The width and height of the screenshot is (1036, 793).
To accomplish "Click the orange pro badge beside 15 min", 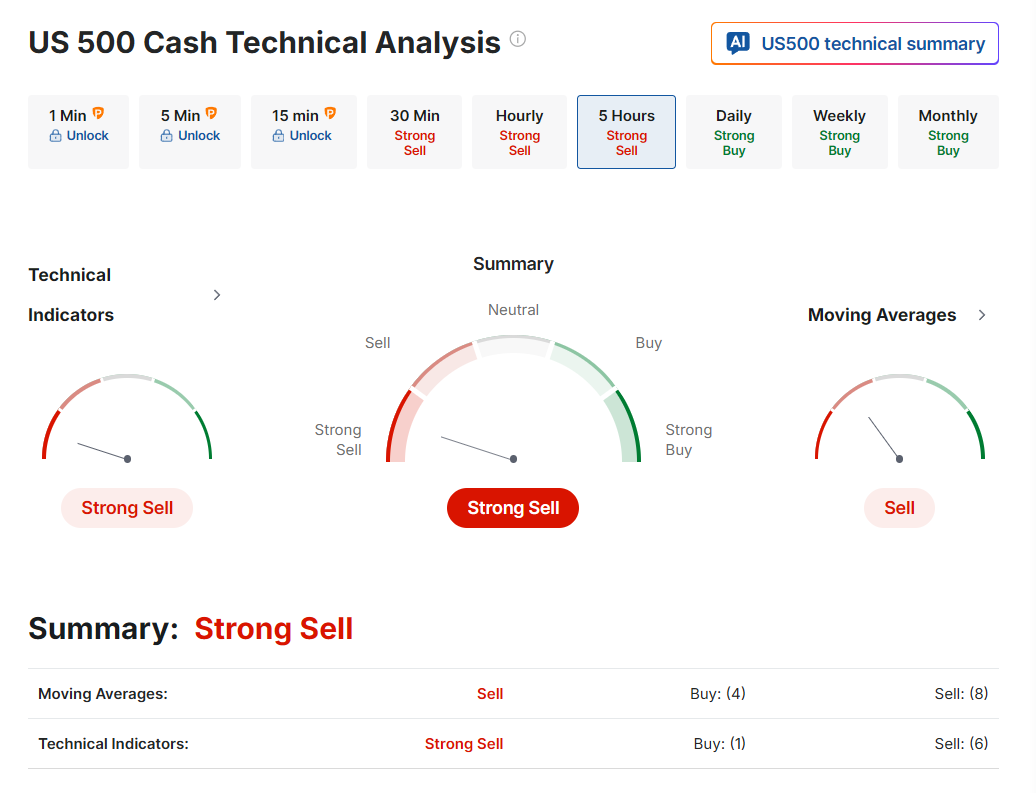I will [330, 113].
